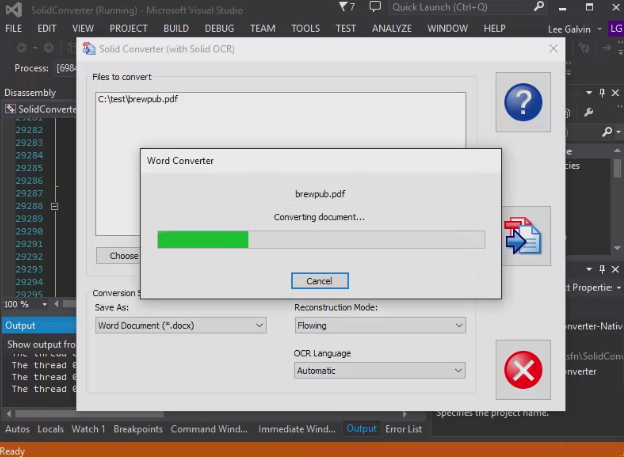
Task: Open the FILE menu
Action: [x=14, y=29]
